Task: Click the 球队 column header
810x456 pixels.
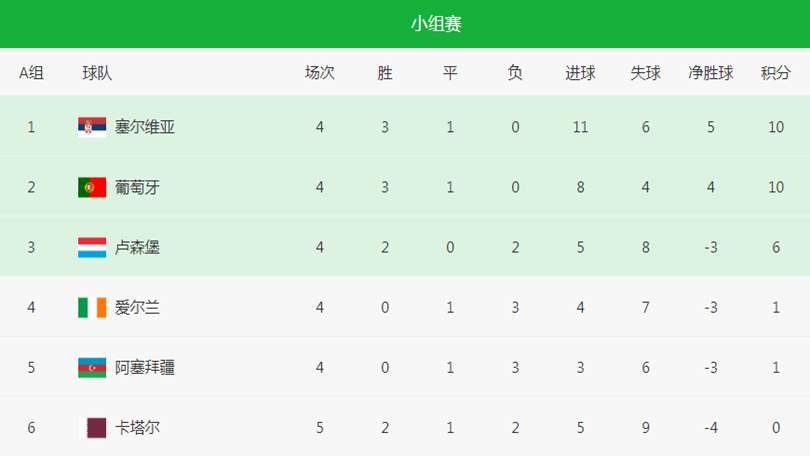Action: (x=97, y=73)
